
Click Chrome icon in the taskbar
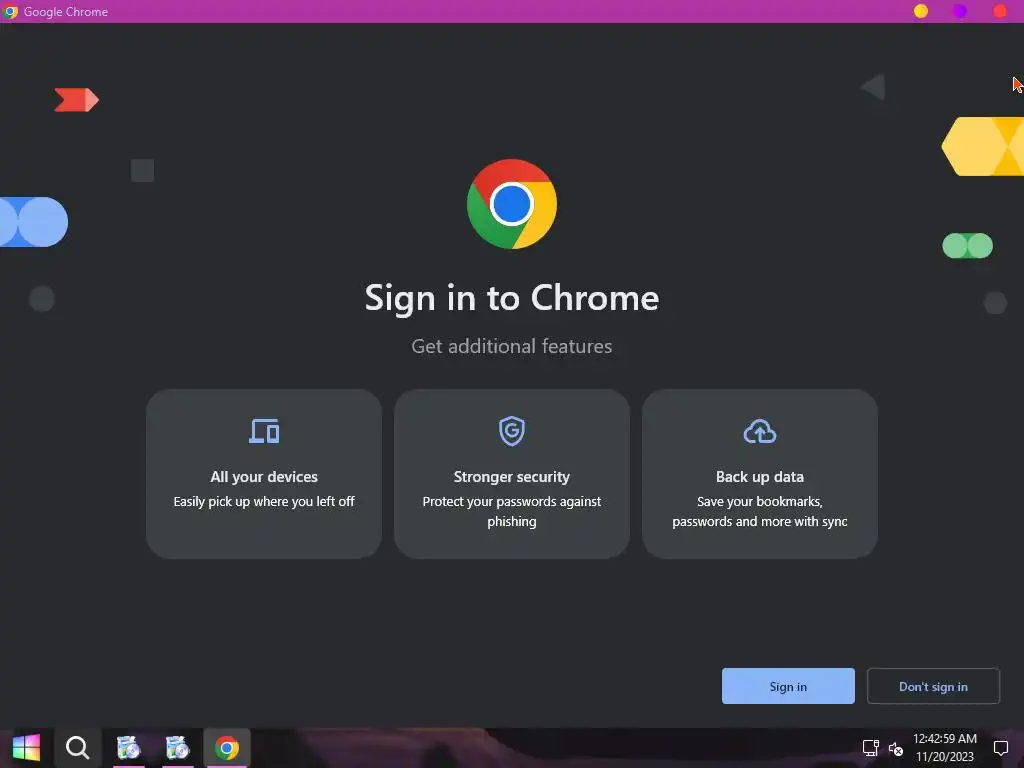pos(227,748)
